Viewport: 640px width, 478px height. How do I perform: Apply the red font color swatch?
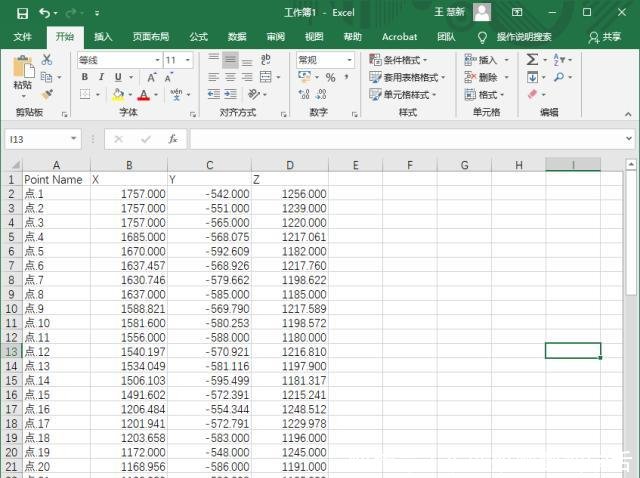(142, 95)
